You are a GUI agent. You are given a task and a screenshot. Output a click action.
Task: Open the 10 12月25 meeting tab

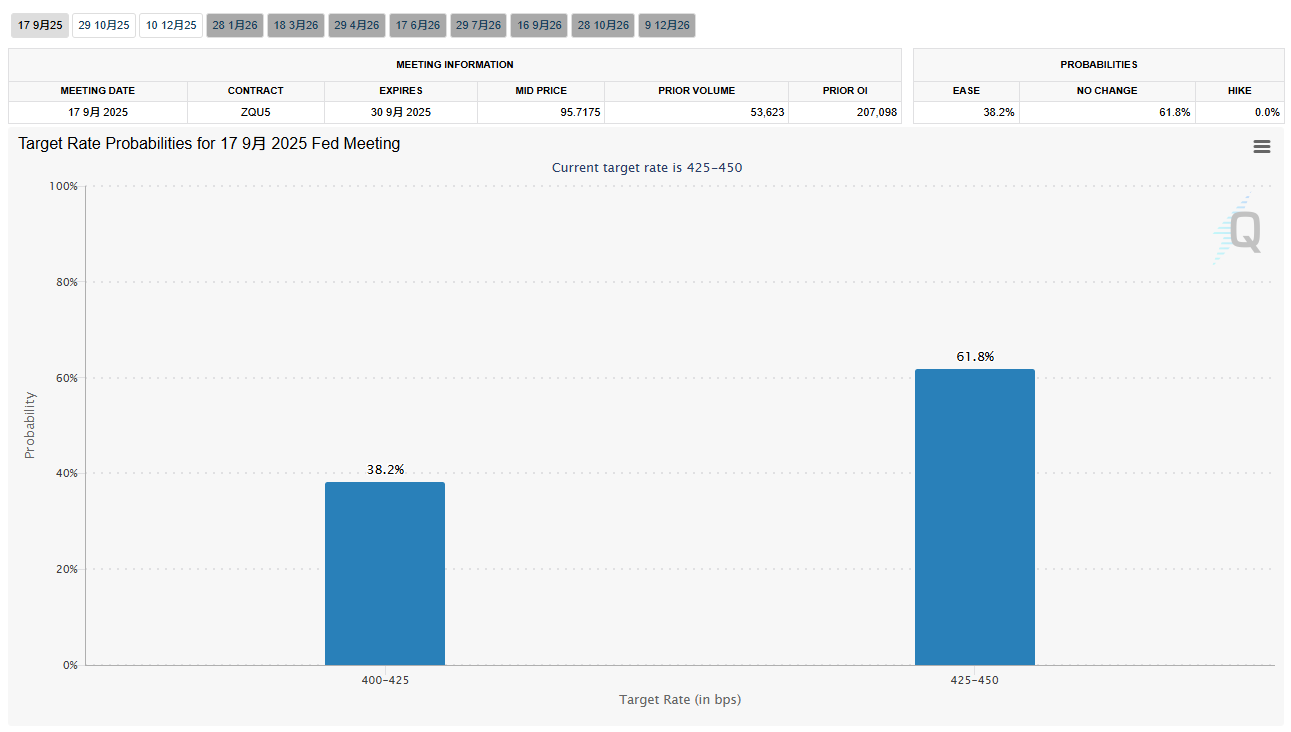coord(171,25)
